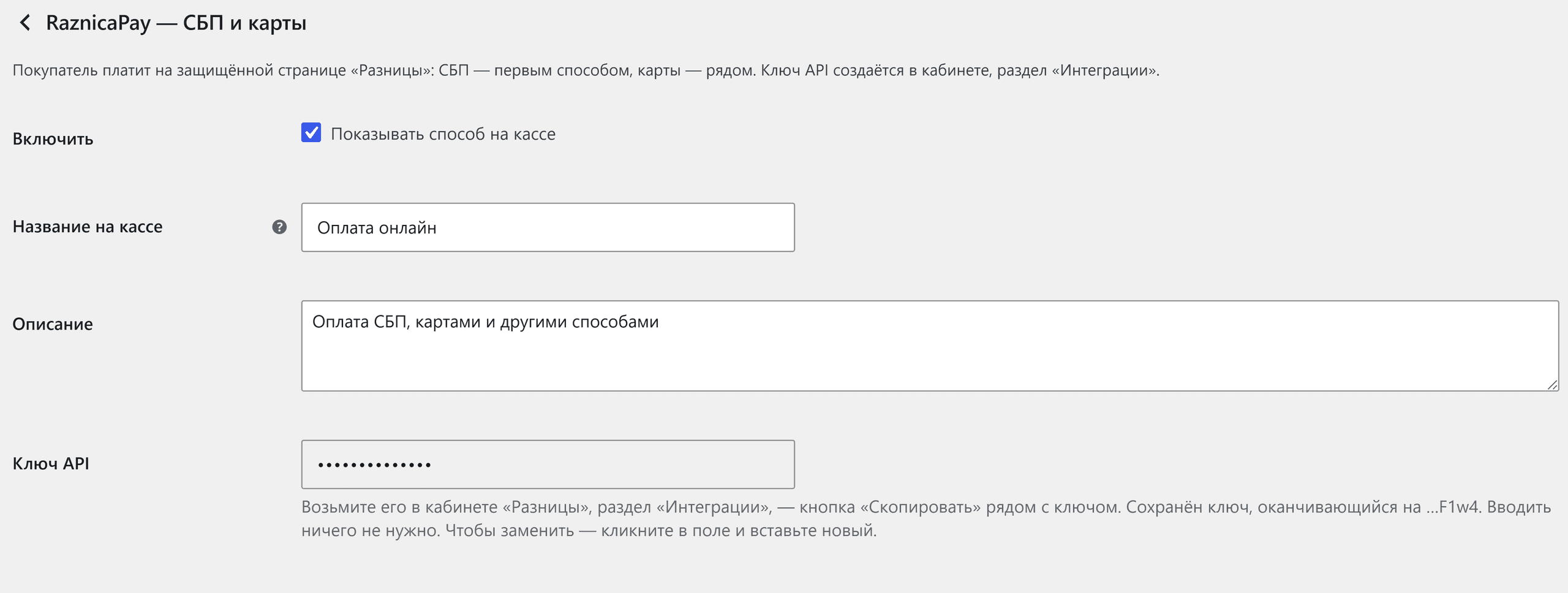Click the Описание field label

(53, 324)
